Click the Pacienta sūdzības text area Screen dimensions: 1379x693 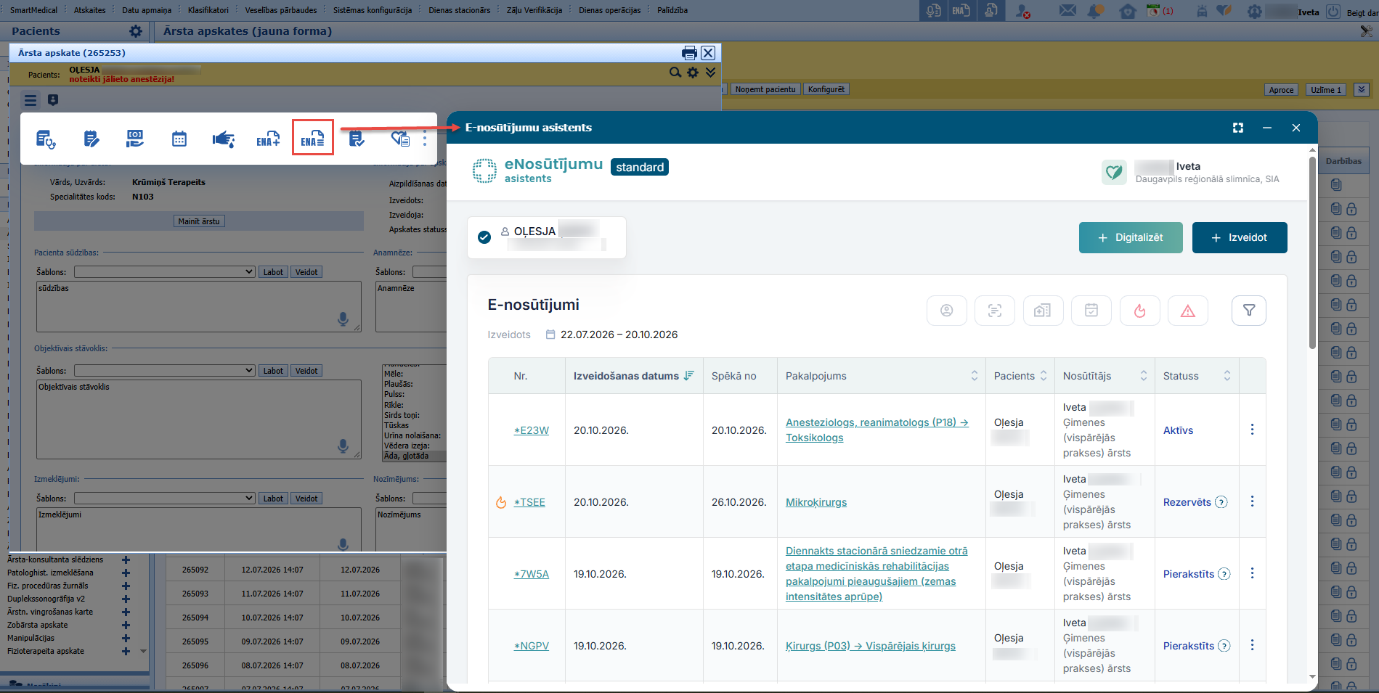(x=198, y=305)
